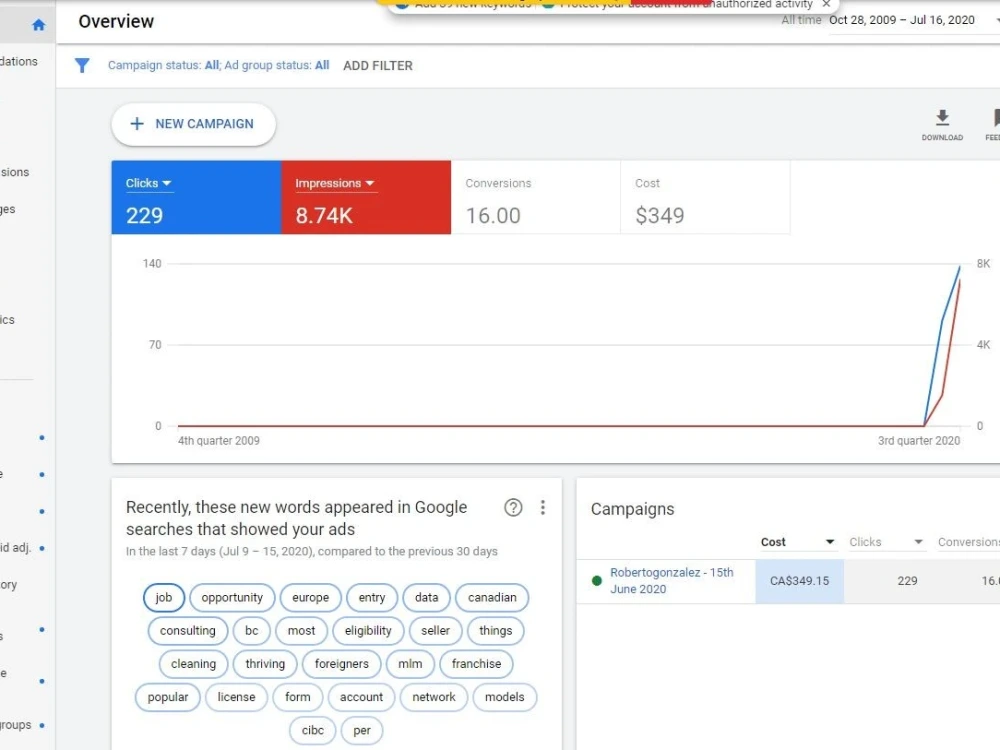Select the 'bc' keyword chip
Viewport: 1000px width, 750px height.
[x=252, y=631]
